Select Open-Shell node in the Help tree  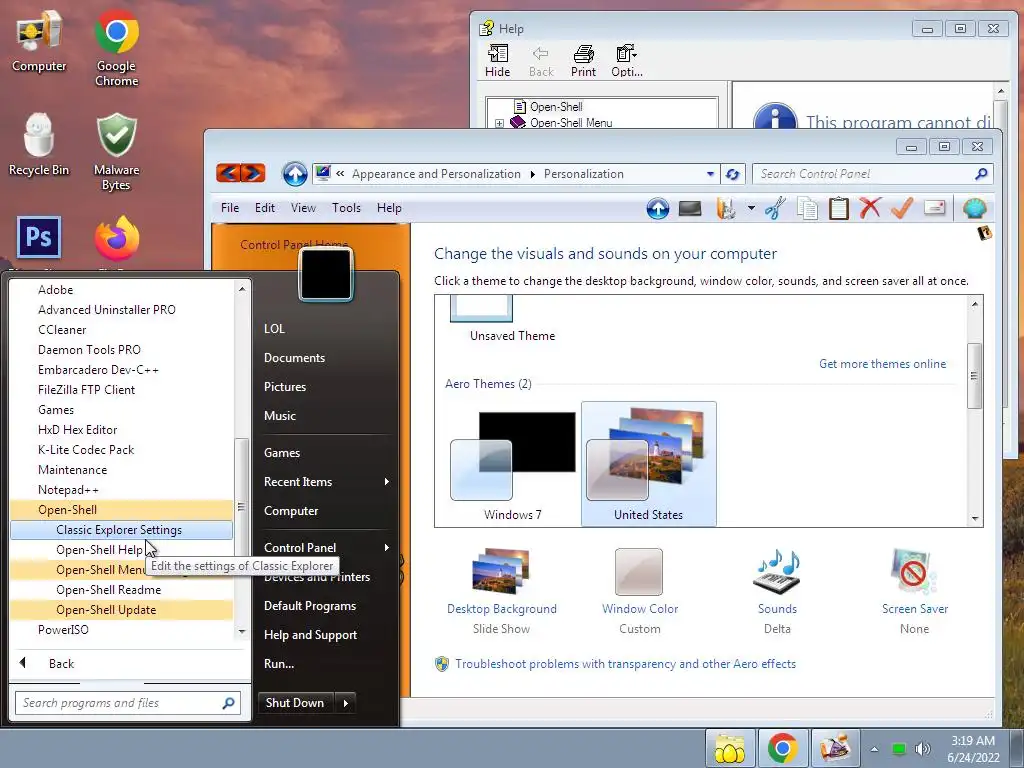tap(556, 106)
